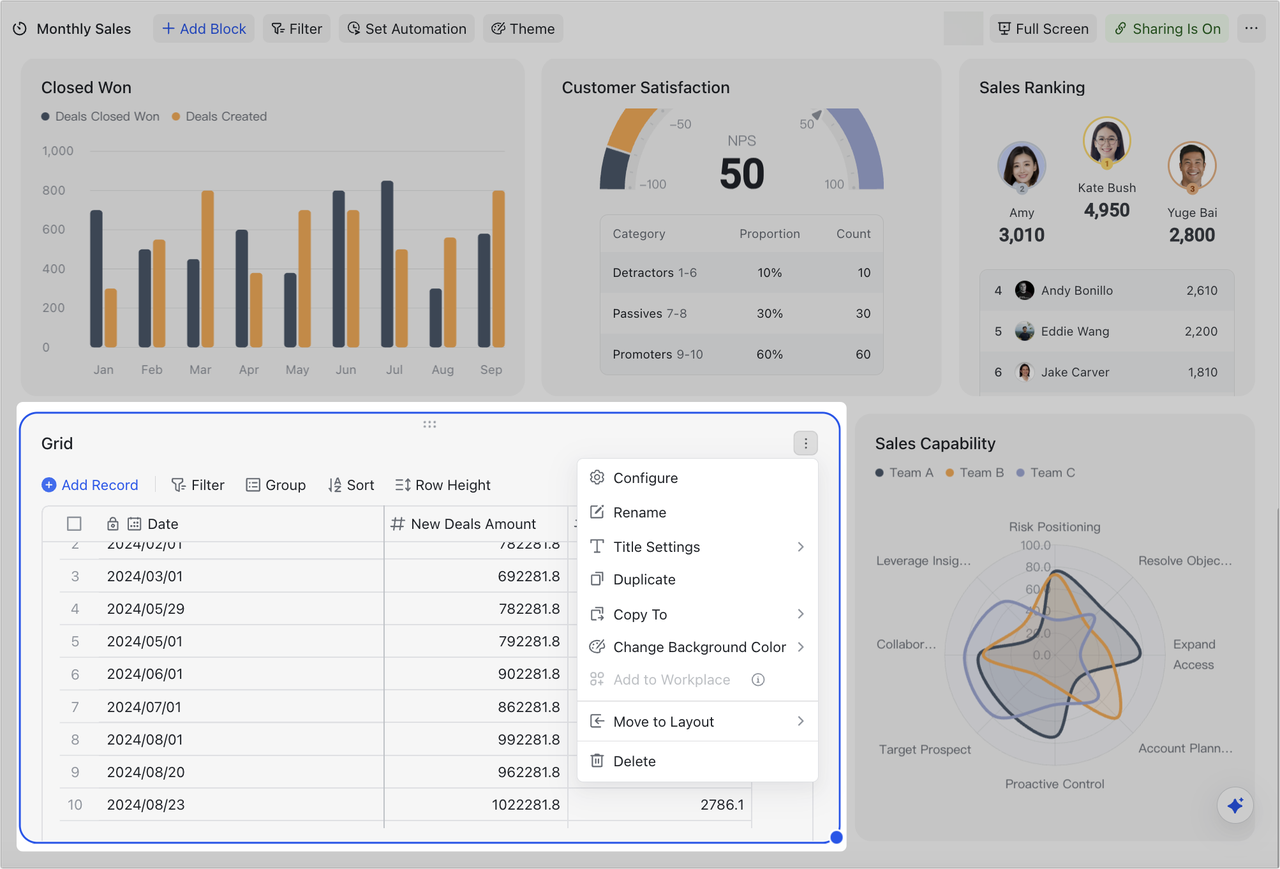Open the Sort options in grid toolbar

click(351, 485)
